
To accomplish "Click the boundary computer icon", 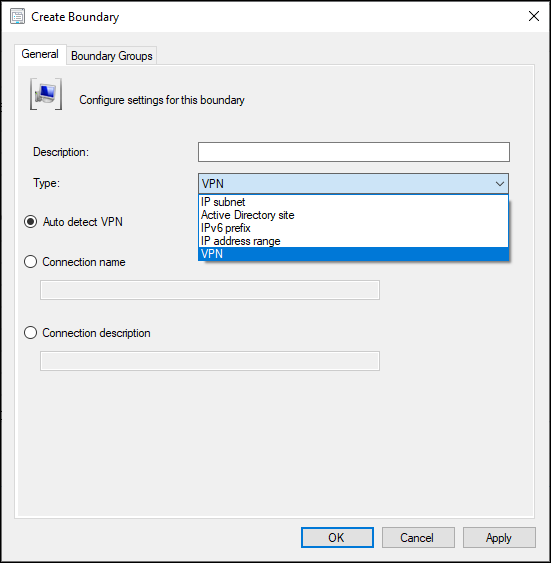I will click(x=46, y=94).
